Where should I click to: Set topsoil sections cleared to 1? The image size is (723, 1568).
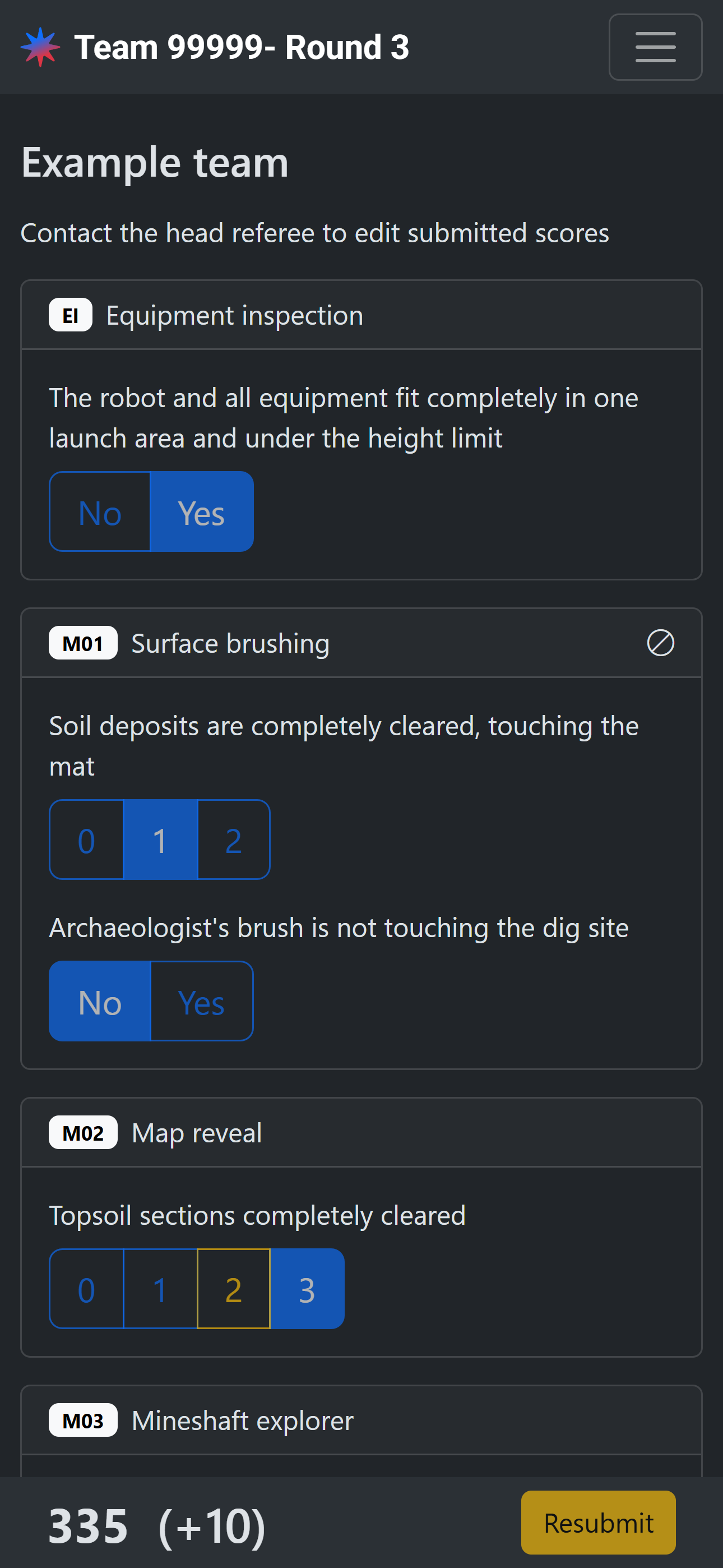160,1289
